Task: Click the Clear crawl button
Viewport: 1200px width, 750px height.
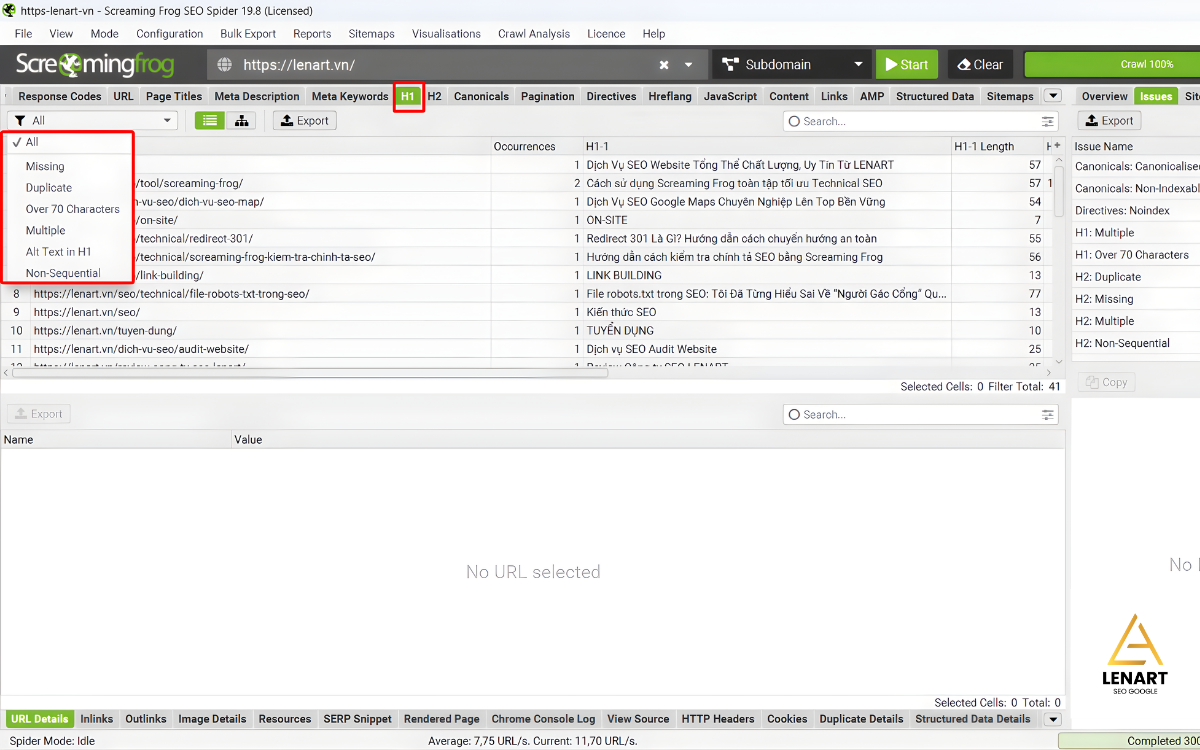Action: tap(980, 65)
